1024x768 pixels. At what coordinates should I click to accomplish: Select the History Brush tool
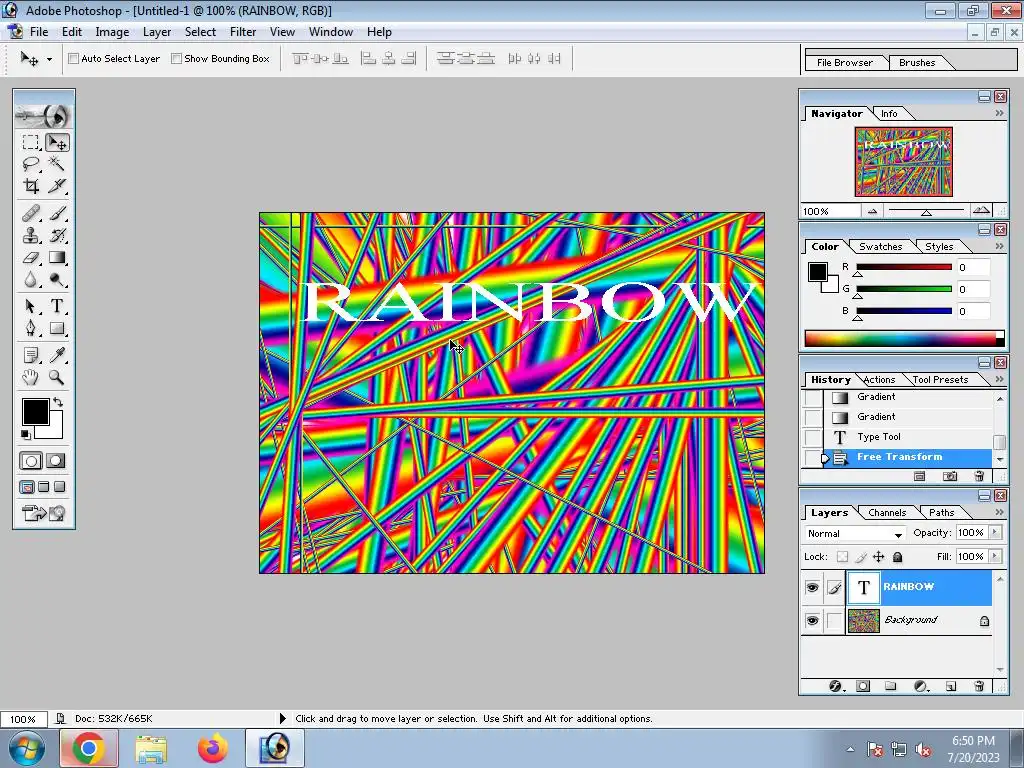(x=57, y=235)
